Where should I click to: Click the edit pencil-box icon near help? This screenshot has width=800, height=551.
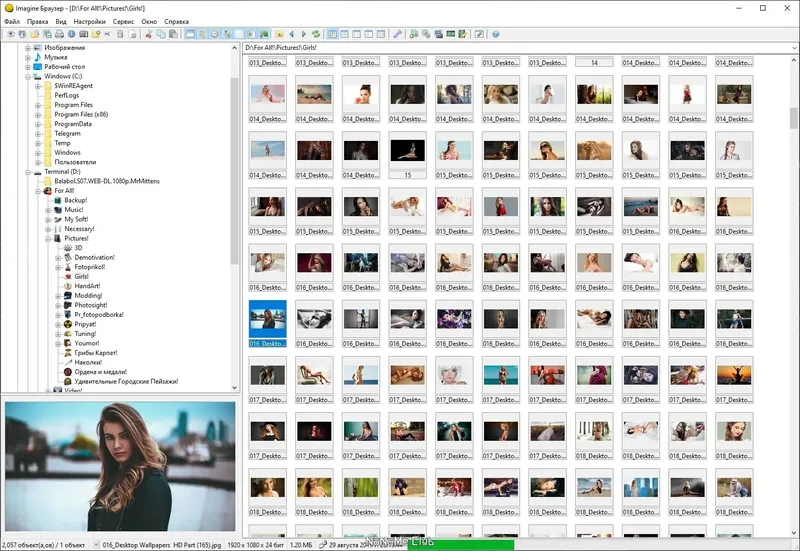[x=480, y=34]
